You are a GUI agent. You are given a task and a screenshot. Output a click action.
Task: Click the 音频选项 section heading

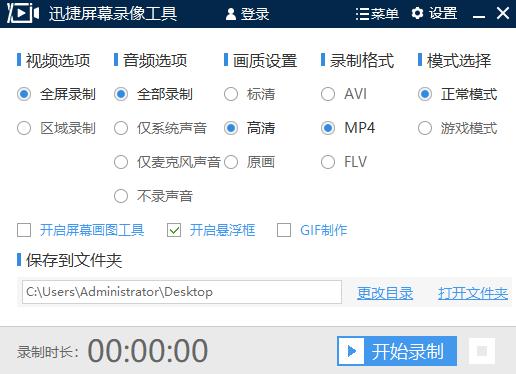[155, 61]
